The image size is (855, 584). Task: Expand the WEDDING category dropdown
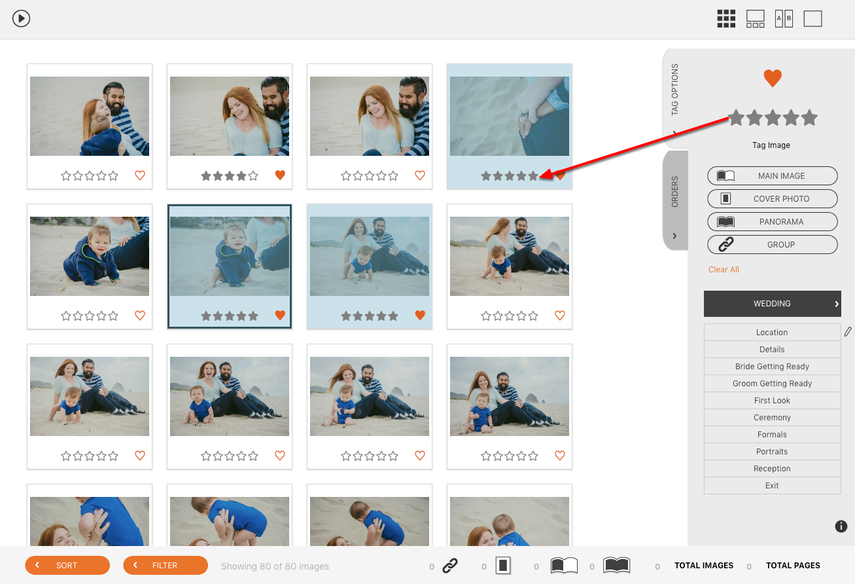(772, 304)
